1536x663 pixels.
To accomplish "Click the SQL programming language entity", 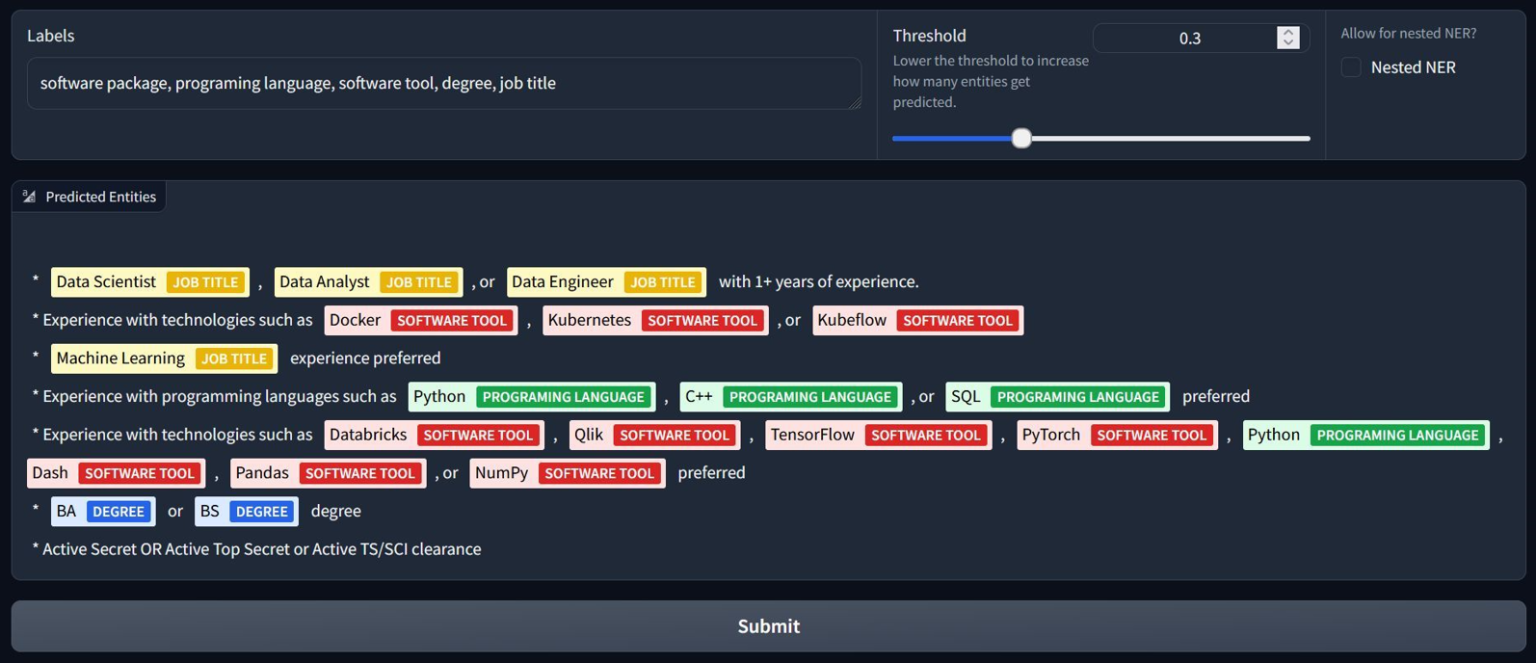I will pyautogui.click(x=1057, y=396).
